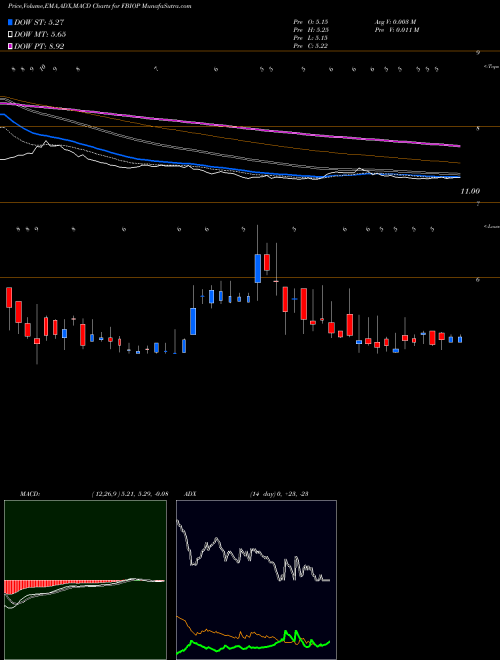500x660 pixels.
Task: Click the 'Pre O: 5.15' value
Action: pos(311,22)
